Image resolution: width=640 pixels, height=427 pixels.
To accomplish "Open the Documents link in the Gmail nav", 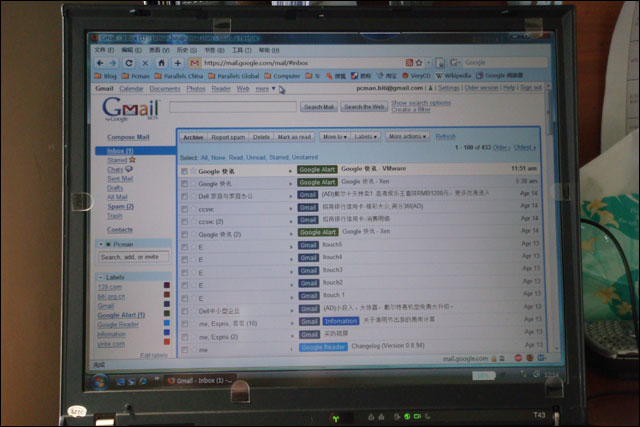I will click(164, 89).
